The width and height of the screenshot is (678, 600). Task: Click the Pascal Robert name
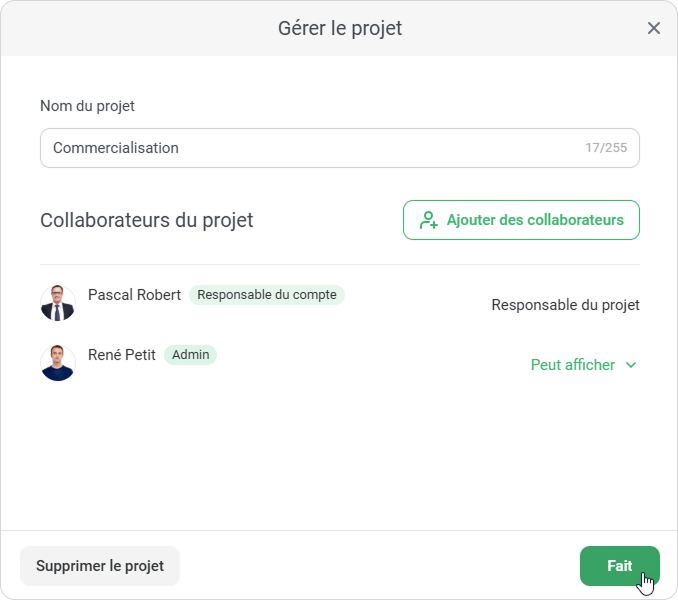(134, 295)
